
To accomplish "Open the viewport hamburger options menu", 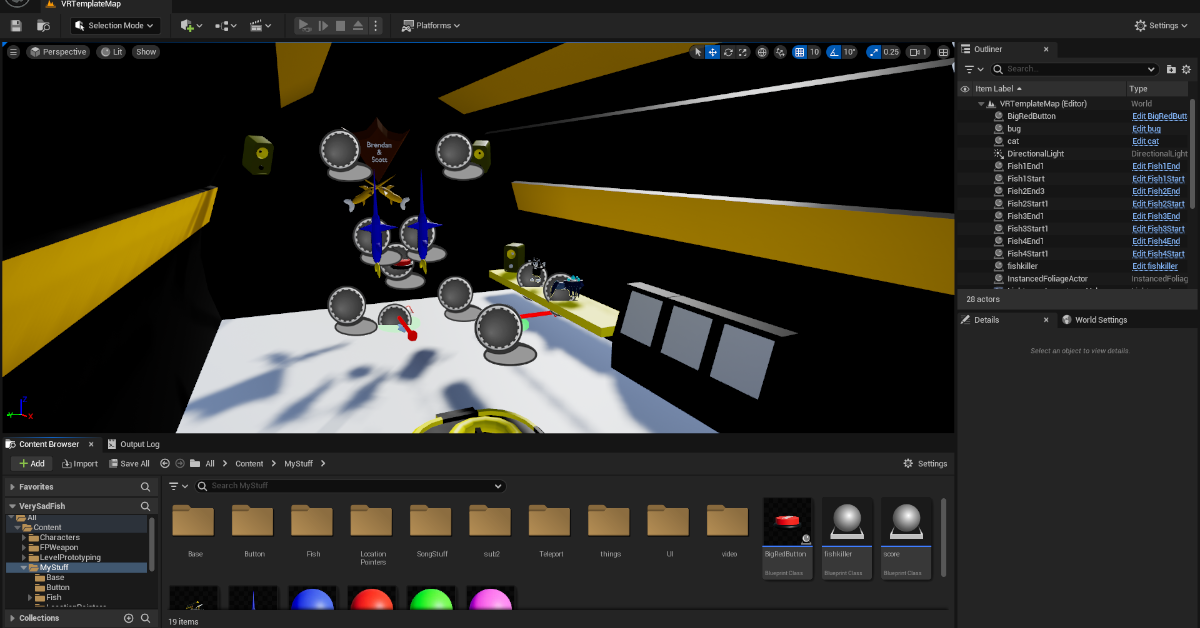I will 14,52.
